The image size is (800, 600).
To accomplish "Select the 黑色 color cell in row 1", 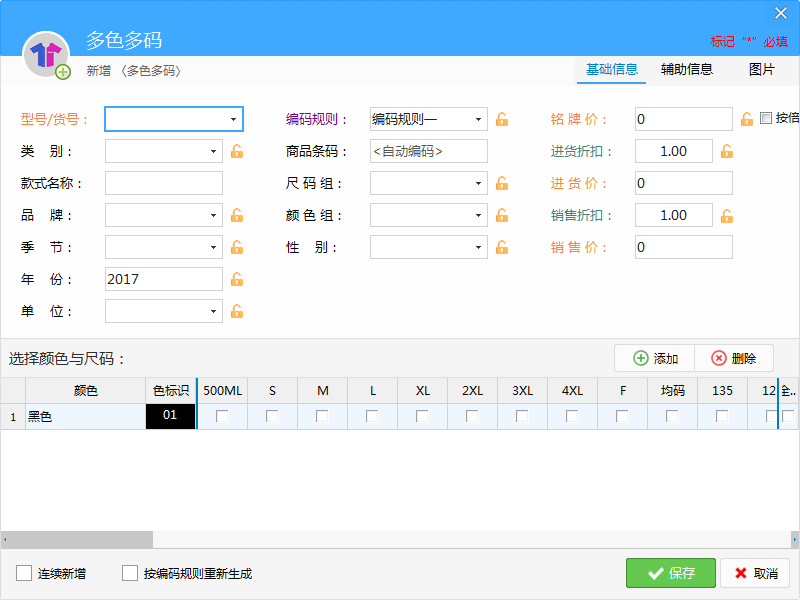I will (x=86, y=416).
